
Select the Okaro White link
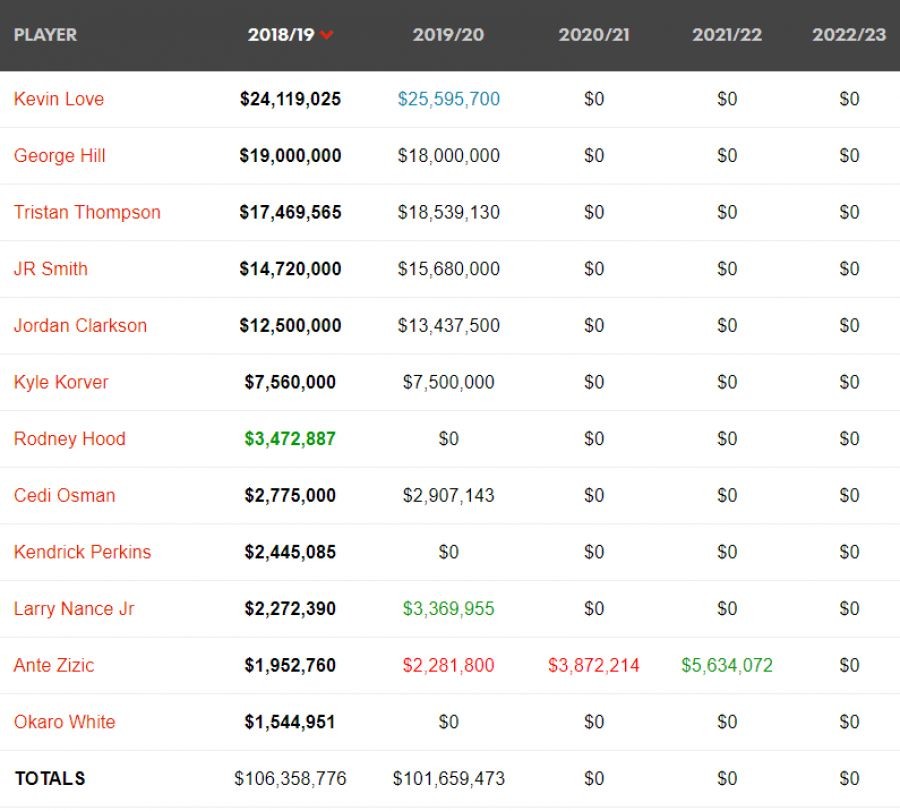[x=64, y=722]
